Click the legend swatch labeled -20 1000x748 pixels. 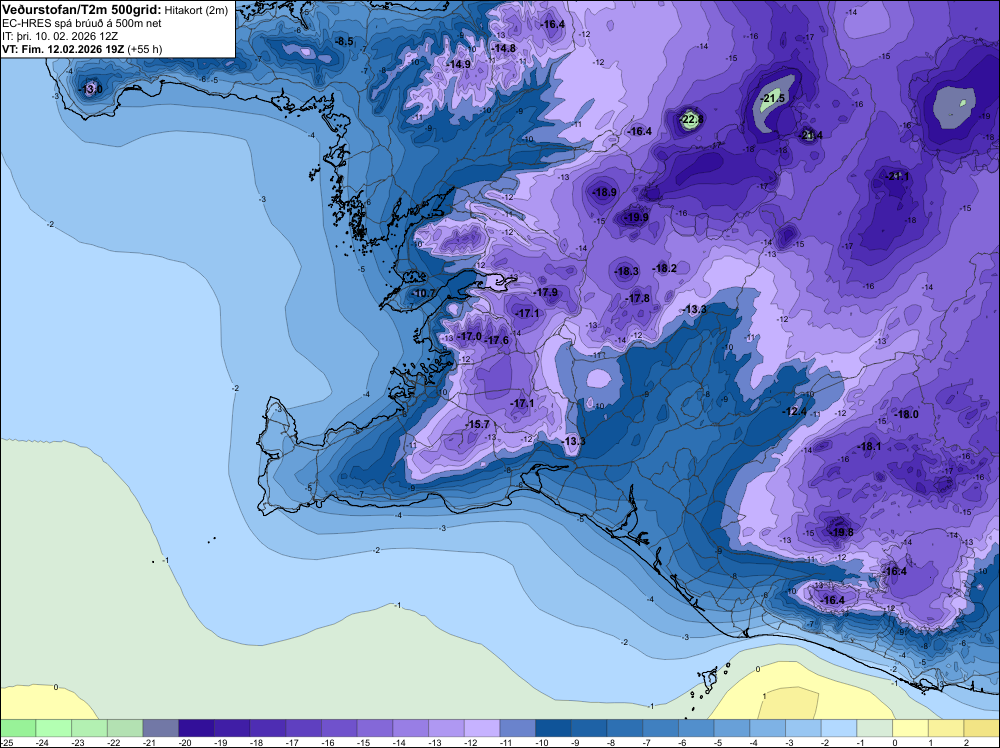[196, 728]
